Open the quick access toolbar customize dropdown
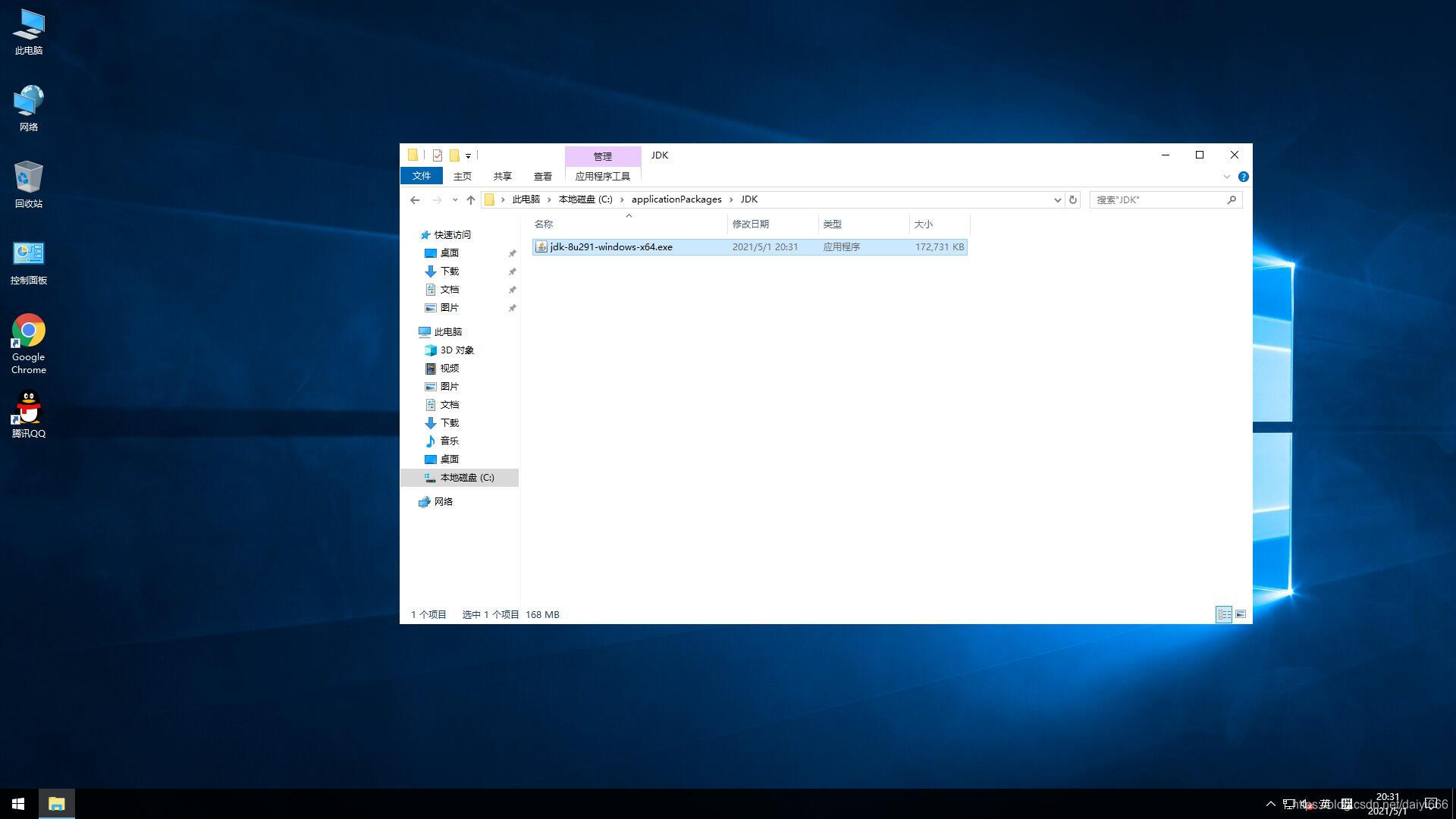 (468, 156)
